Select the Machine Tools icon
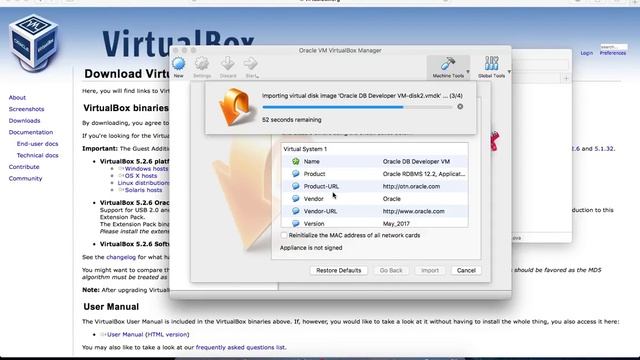640x360 pixels. pyautogui.click(x=448, y=64)
